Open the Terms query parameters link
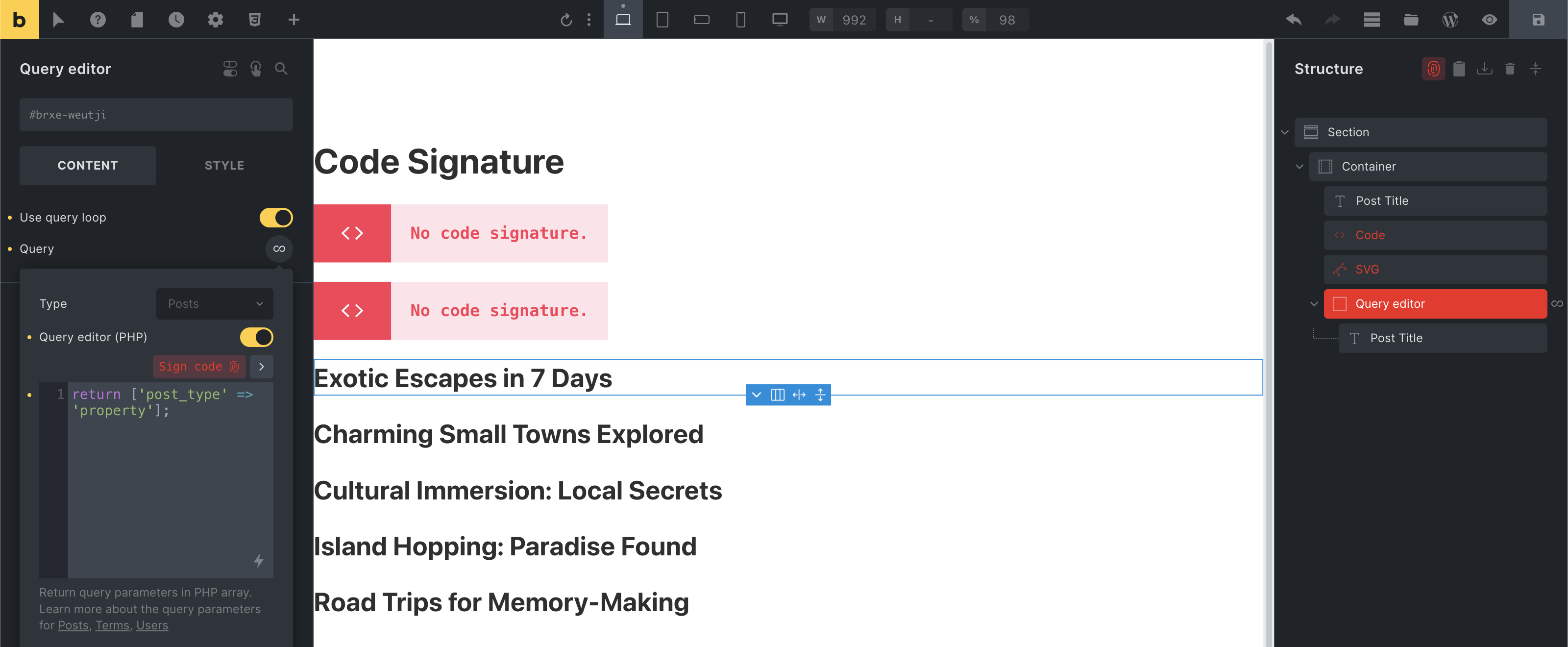This screenshot has width=1568, height=647. (112, 625)
